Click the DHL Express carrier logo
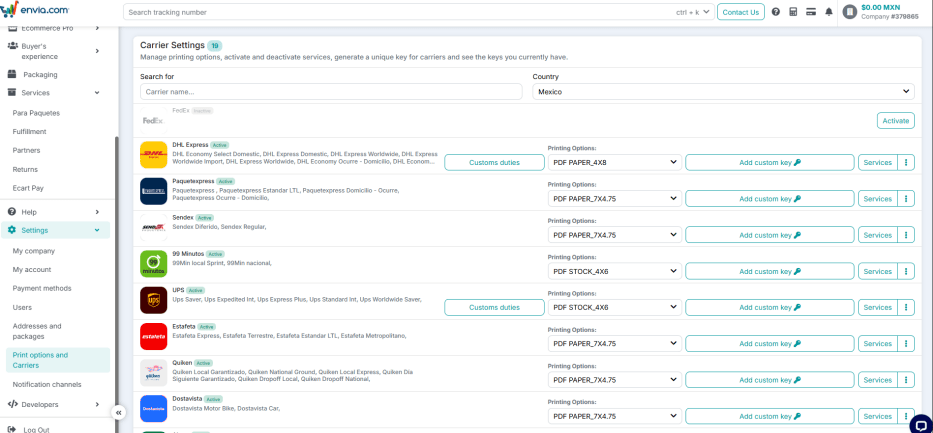 [154, 155]
